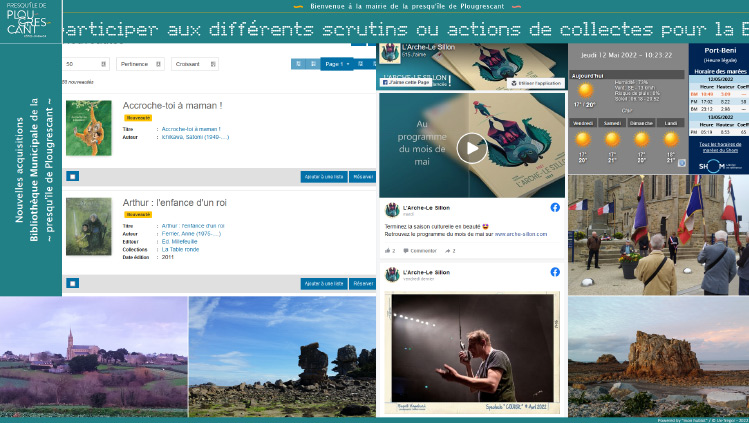Go to next page of results
Viewport: 749px width, 423px height.
click(361, 63)
